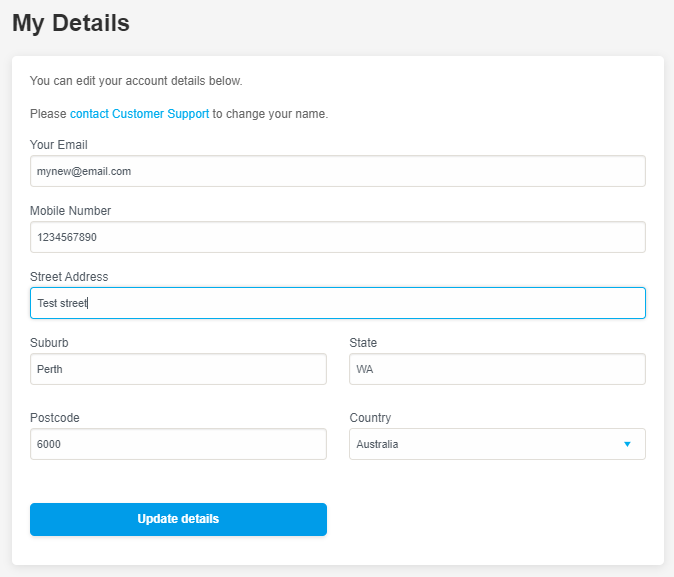Viewport: 674px width, 577px height.
Task: Click the Country label
Action: 371,418
